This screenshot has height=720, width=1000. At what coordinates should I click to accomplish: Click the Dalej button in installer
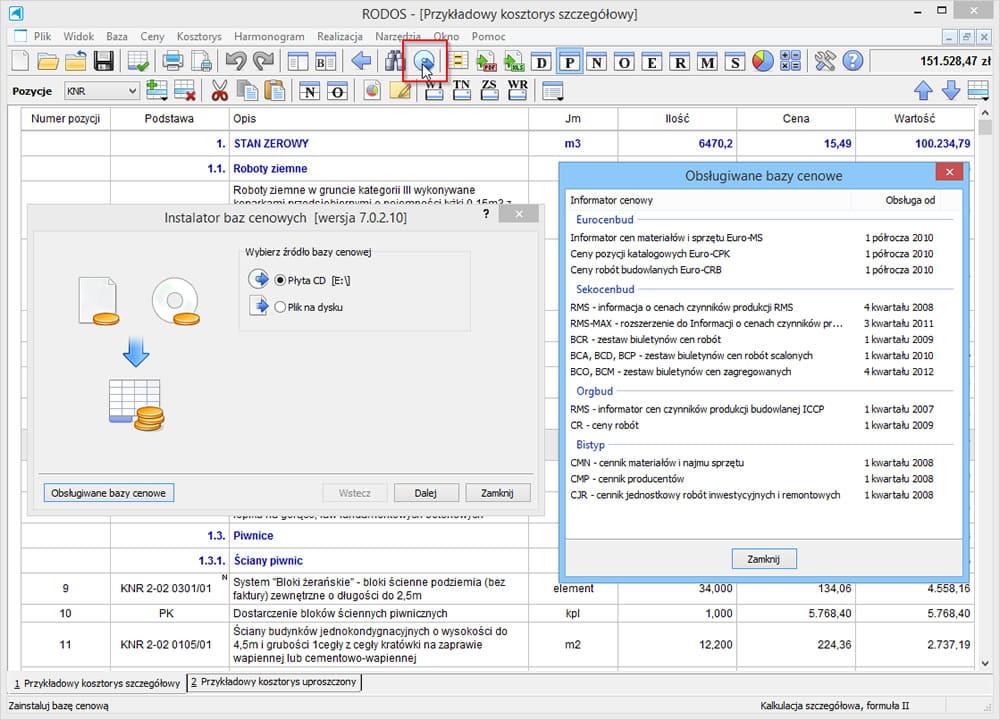pyautogui.click(x=426, y=493)
